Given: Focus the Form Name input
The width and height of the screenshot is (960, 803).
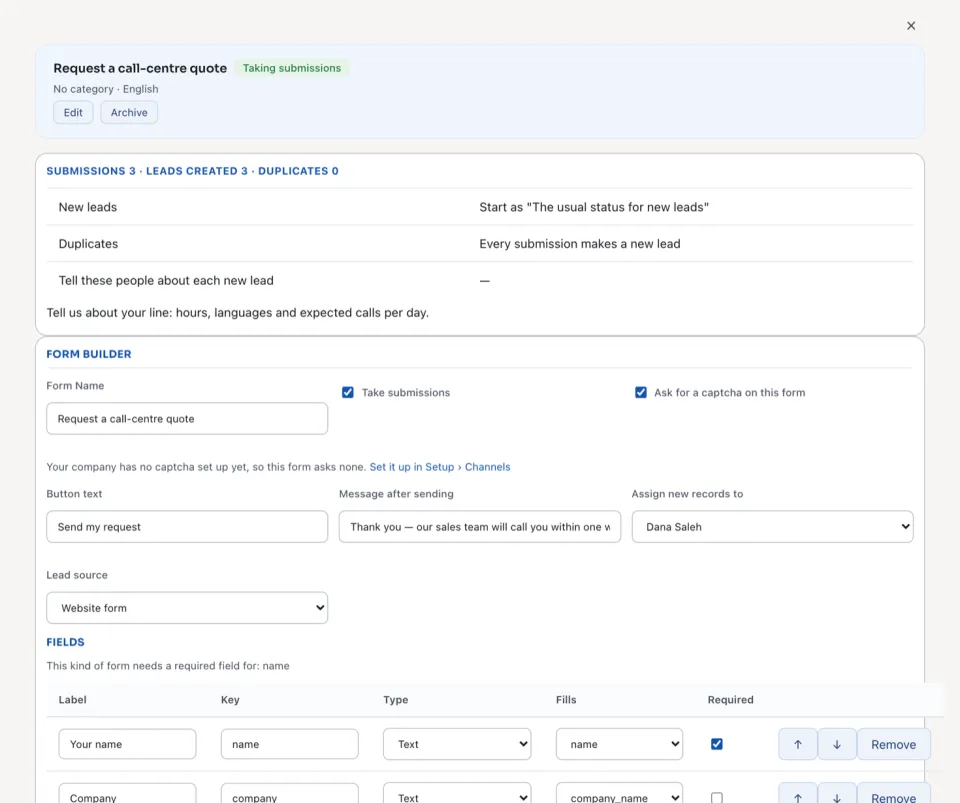Looking at the screenshot, I should click(x=187, y=419).
